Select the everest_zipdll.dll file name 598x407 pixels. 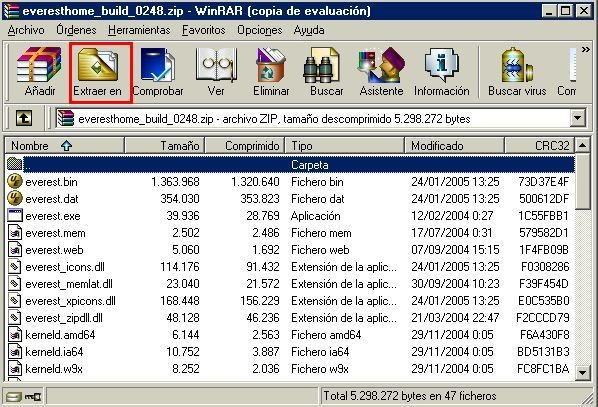click(x=64, y=318)
